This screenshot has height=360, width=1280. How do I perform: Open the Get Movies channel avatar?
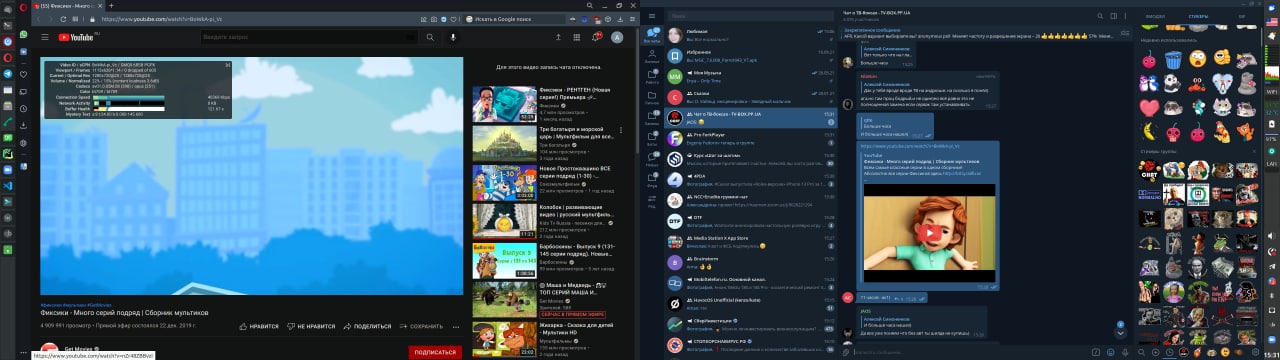pyautogui.click(x=50, y=350)
